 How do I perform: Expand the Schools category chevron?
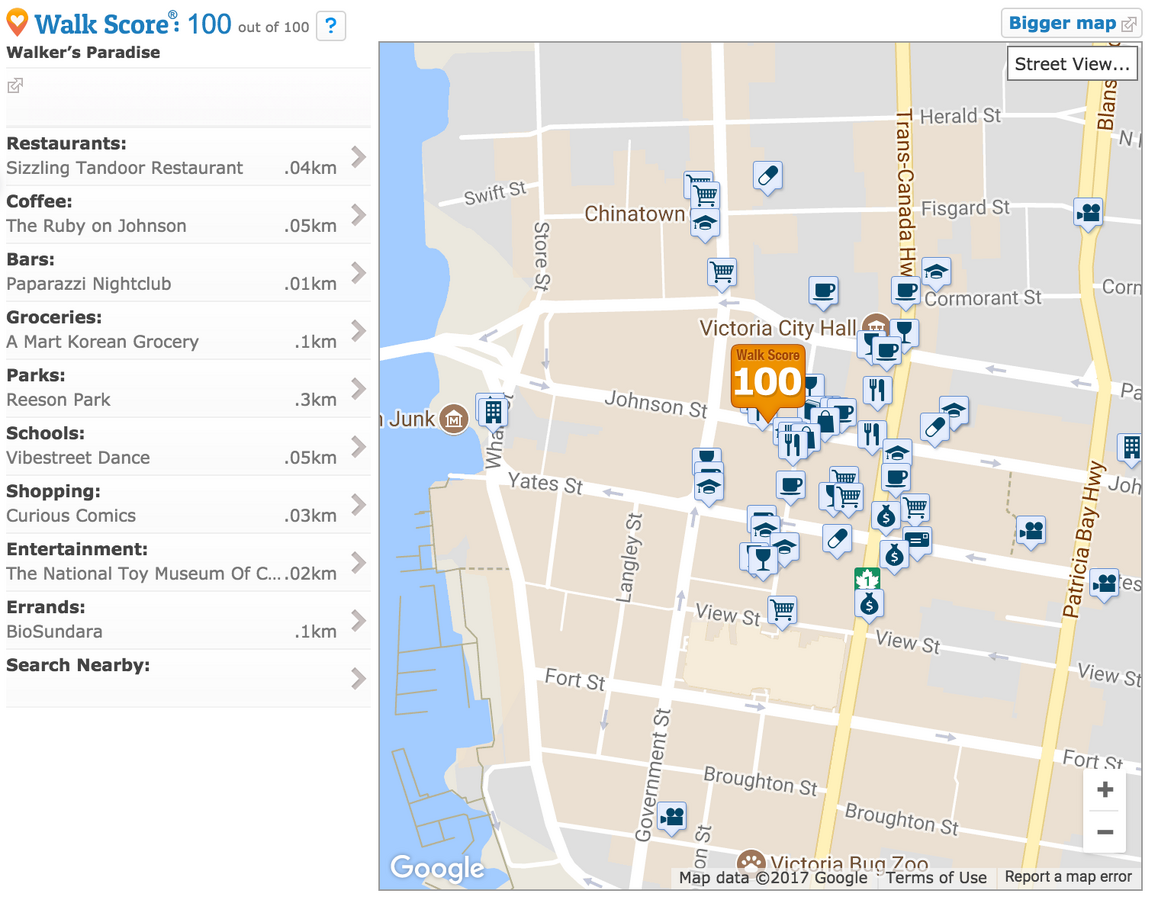coord(358,447)
